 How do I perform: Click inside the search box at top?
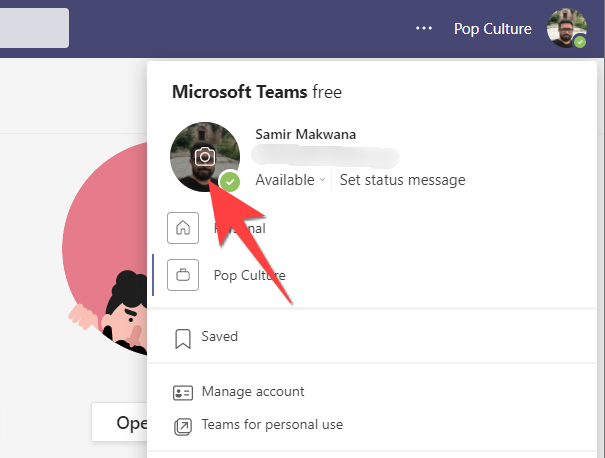(34, 28)
